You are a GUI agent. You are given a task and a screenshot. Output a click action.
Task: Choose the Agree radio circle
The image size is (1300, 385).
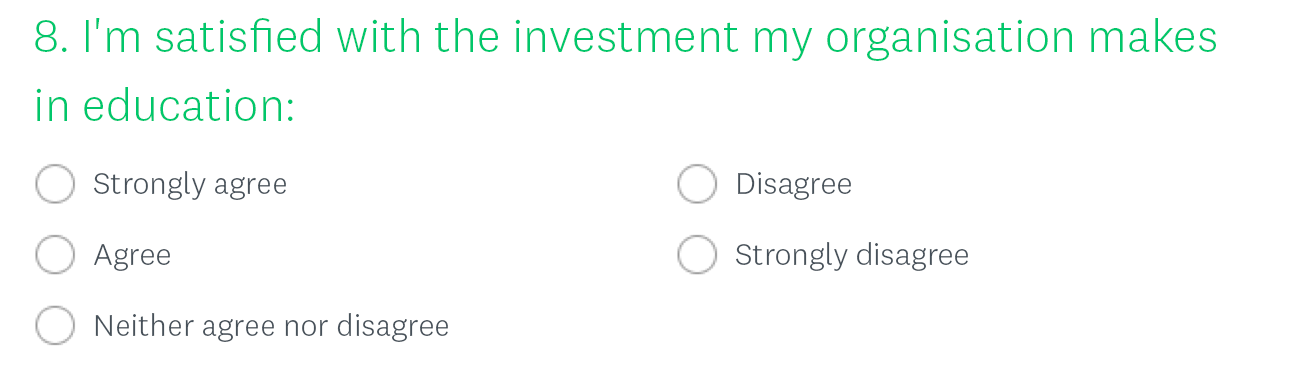point(55,255)
